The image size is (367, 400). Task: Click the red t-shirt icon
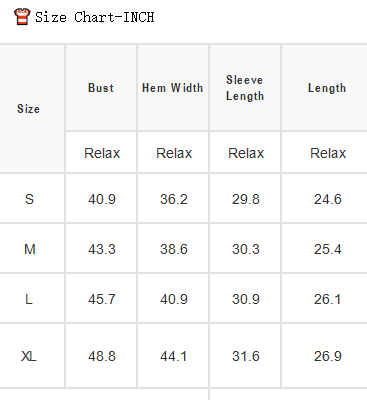coord(22,17)
